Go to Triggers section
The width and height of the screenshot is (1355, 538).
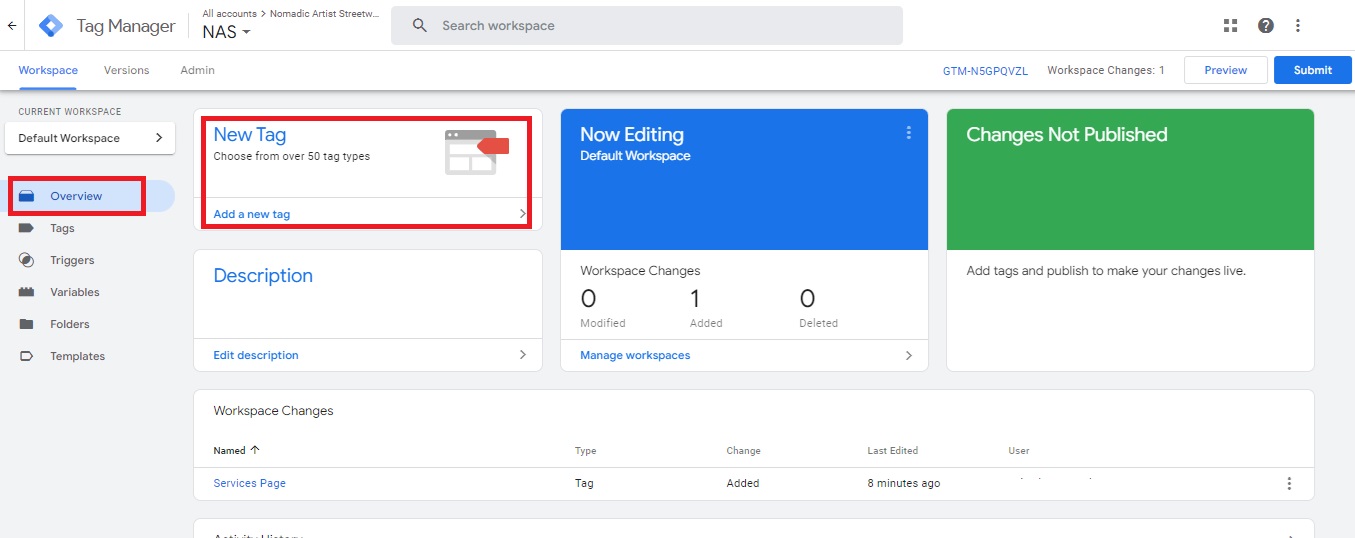72,260
